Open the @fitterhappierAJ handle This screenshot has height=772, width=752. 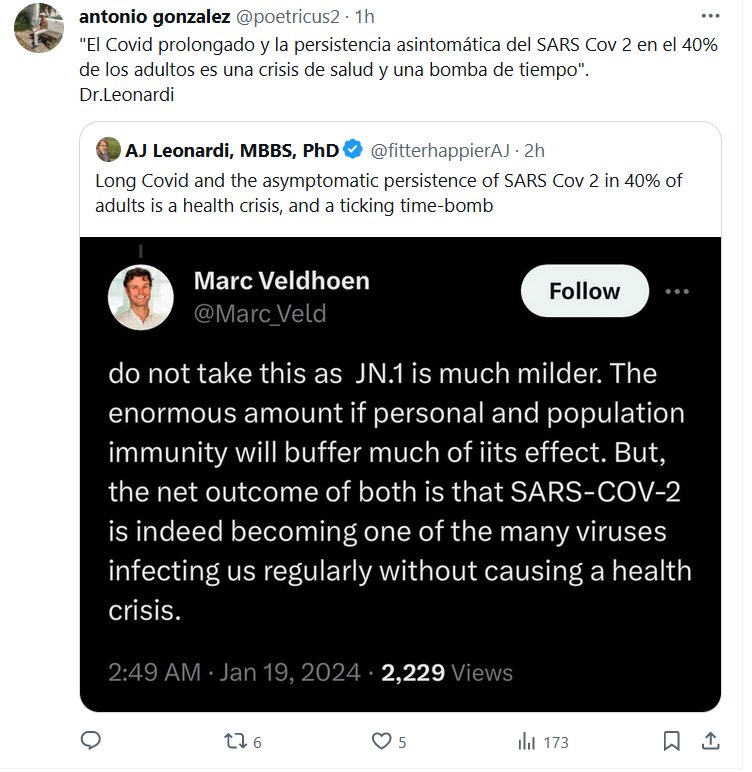pos(443,151)
